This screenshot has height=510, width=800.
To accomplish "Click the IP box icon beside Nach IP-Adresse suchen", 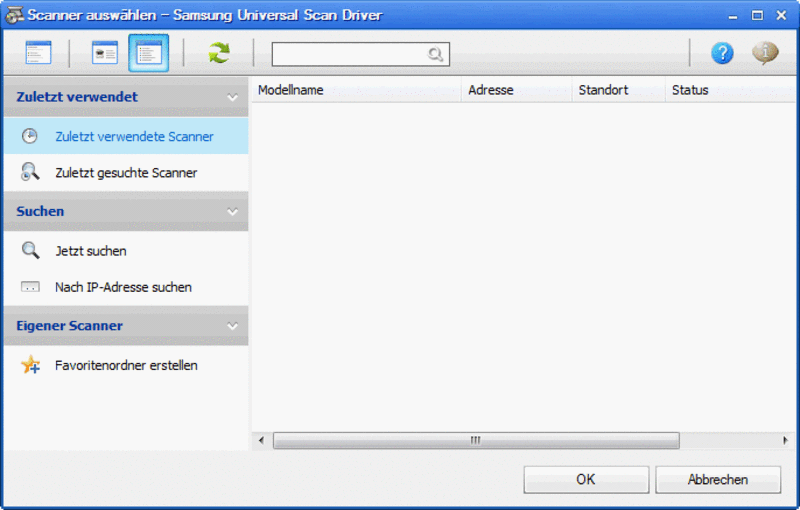I will coord(30,287).
